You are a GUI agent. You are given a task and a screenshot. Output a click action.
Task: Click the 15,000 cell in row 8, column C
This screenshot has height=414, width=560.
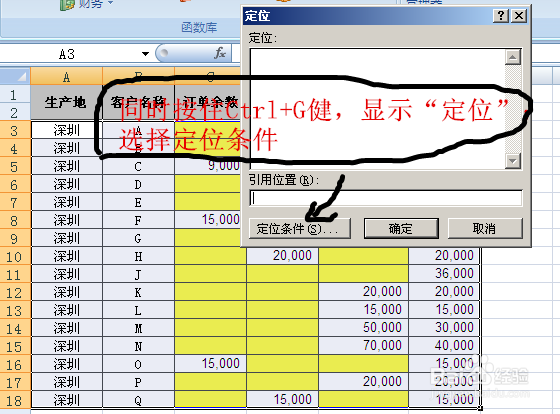pos(208,220)
